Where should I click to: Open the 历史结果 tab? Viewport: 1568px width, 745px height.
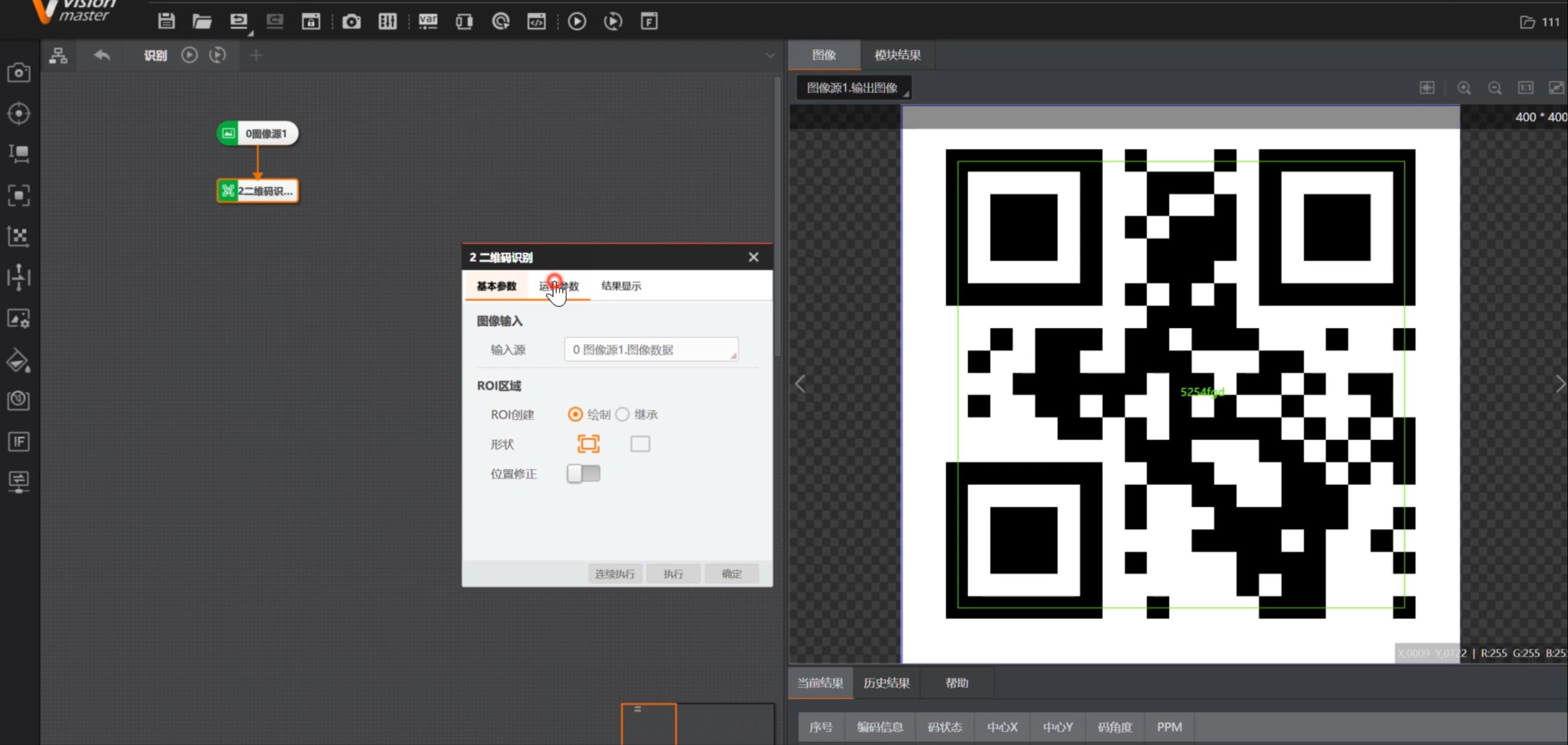886,683
